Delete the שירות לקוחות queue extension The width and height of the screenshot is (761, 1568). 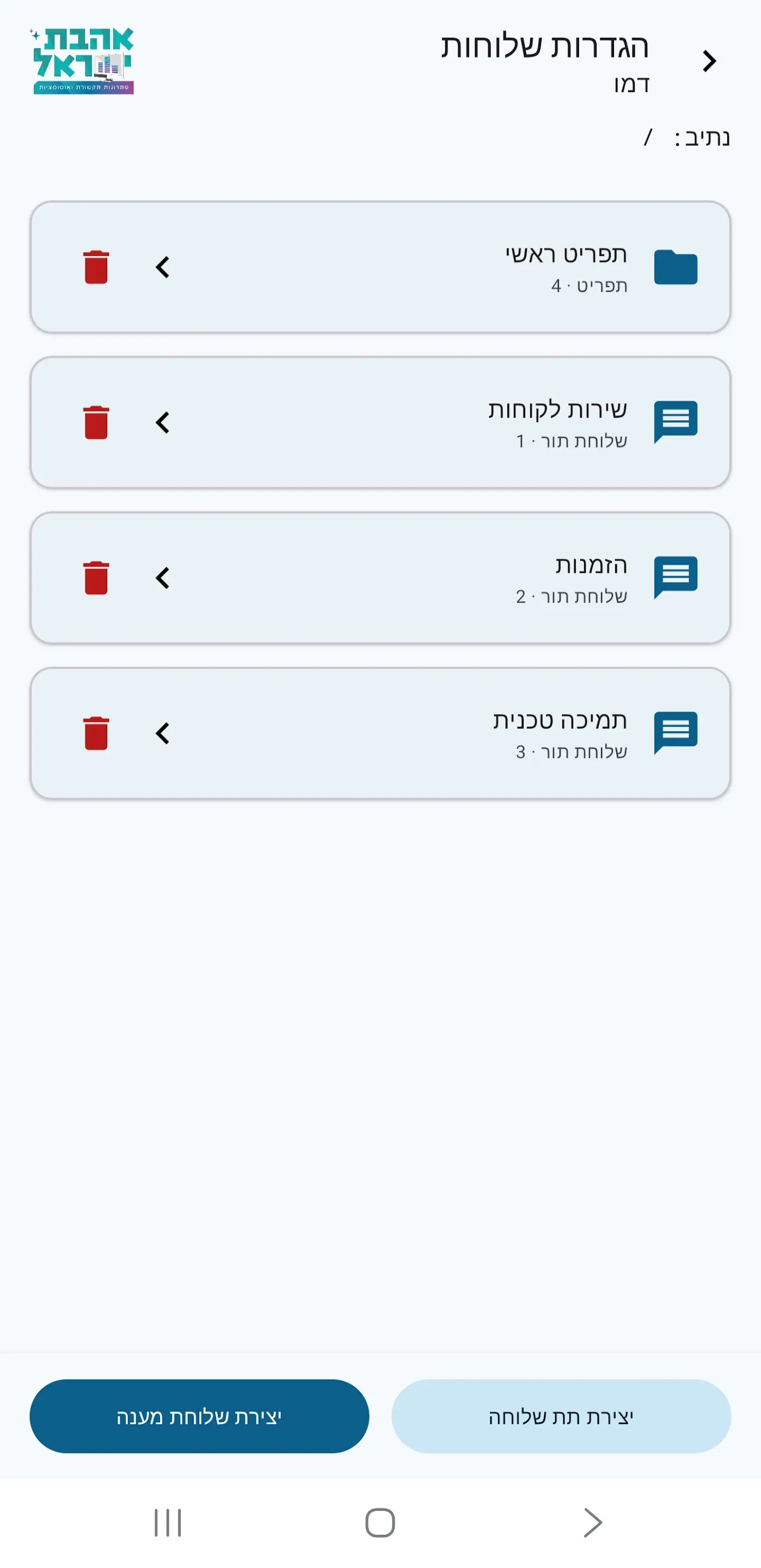(96, 422)
